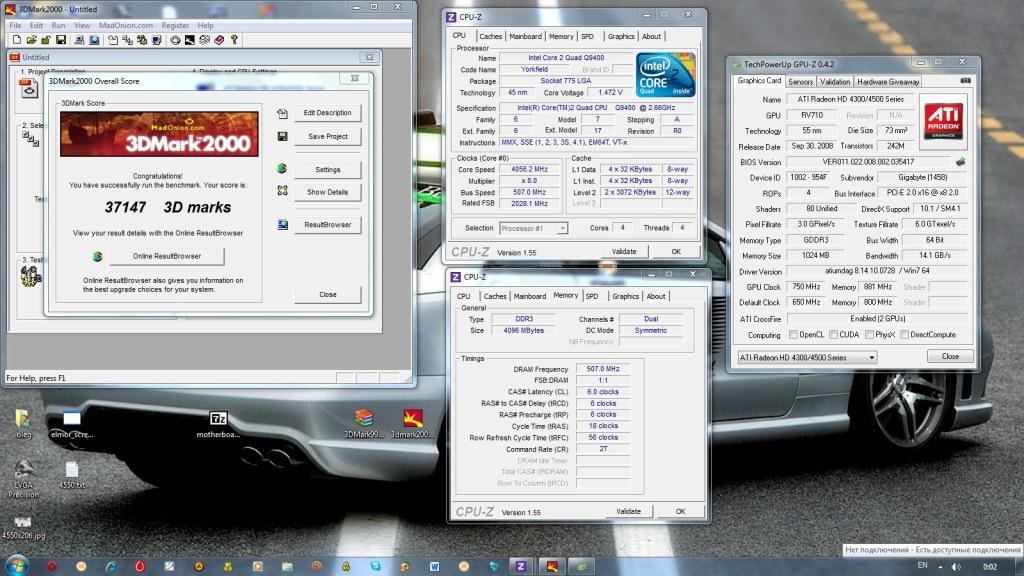Select the 3dmark200... desktop icon
The width and height of the screenshot is (1024, 576).
412,423
